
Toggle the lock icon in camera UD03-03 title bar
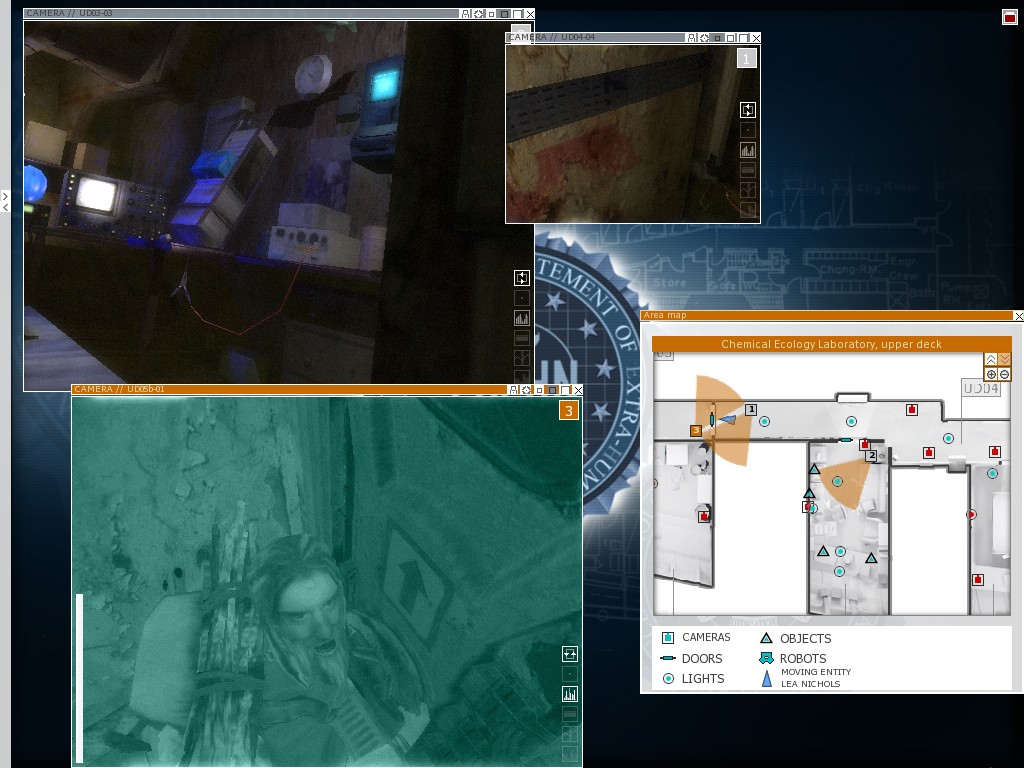pyautogui.click(x=465, y=14)
